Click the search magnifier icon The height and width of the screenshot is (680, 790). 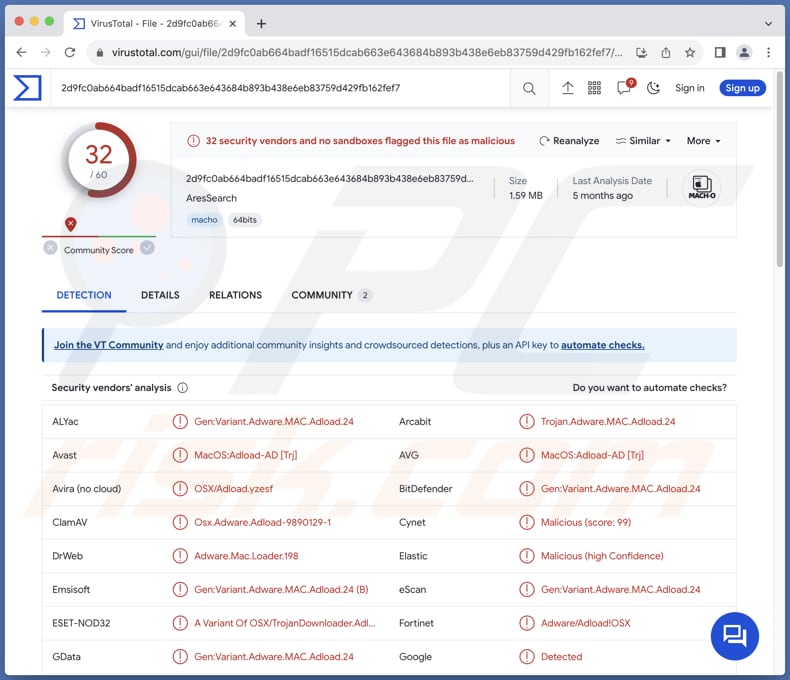[x=529, y=89]
